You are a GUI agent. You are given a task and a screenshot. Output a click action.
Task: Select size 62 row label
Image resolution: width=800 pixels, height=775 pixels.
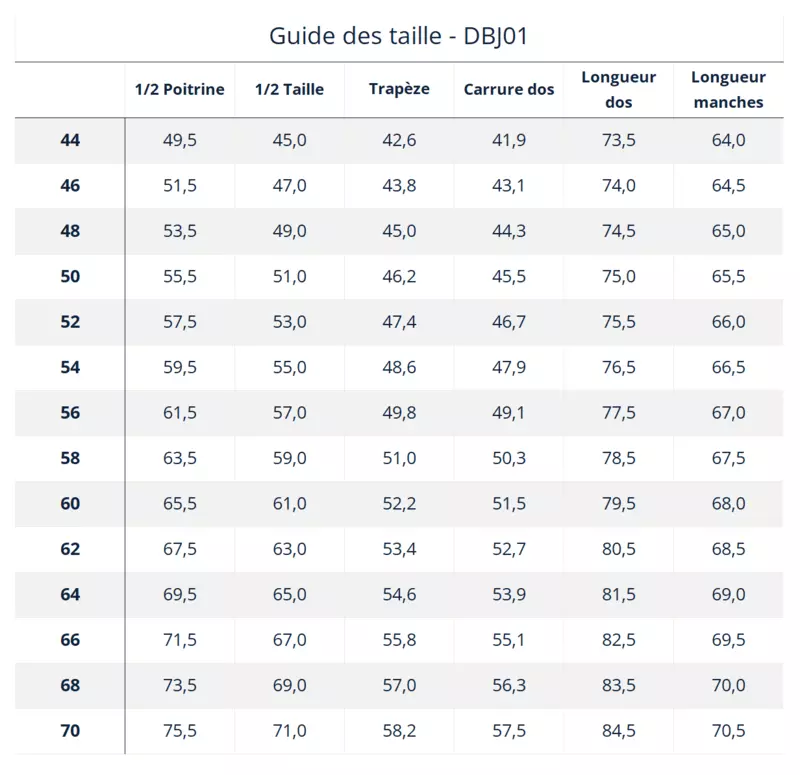tap(70, 549)
